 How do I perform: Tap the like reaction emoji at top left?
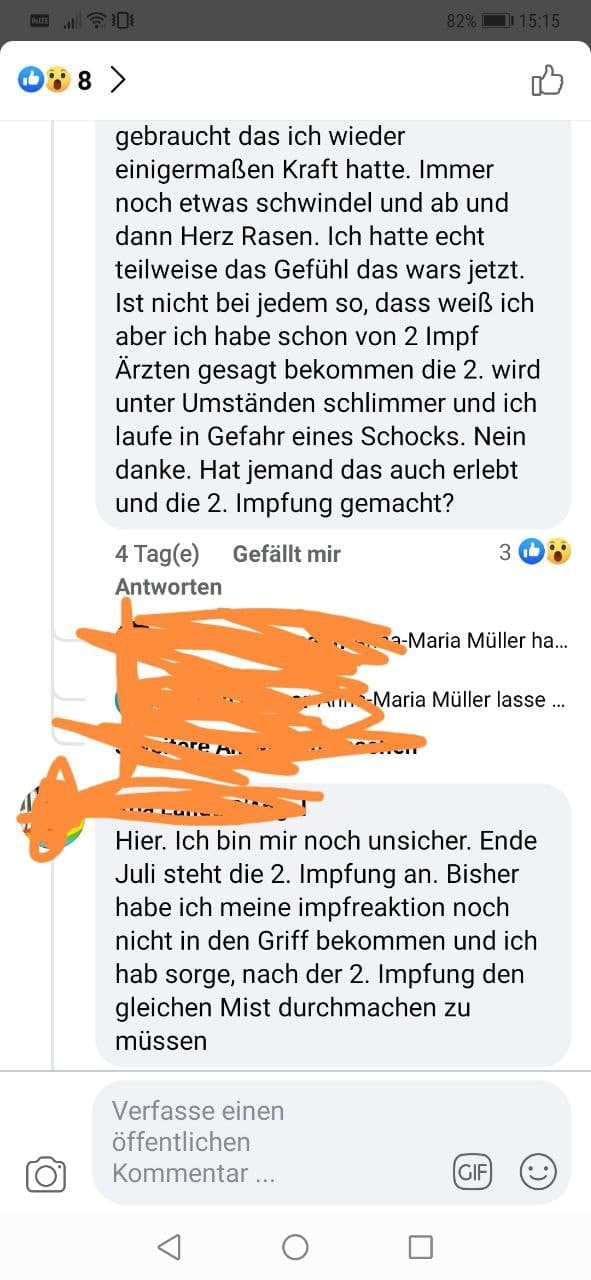pyautogui.click(x=31, y=80)
